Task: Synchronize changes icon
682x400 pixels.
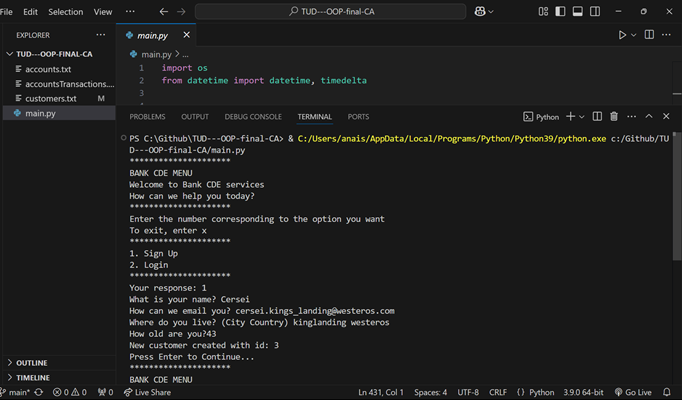Action: (39, 392)
